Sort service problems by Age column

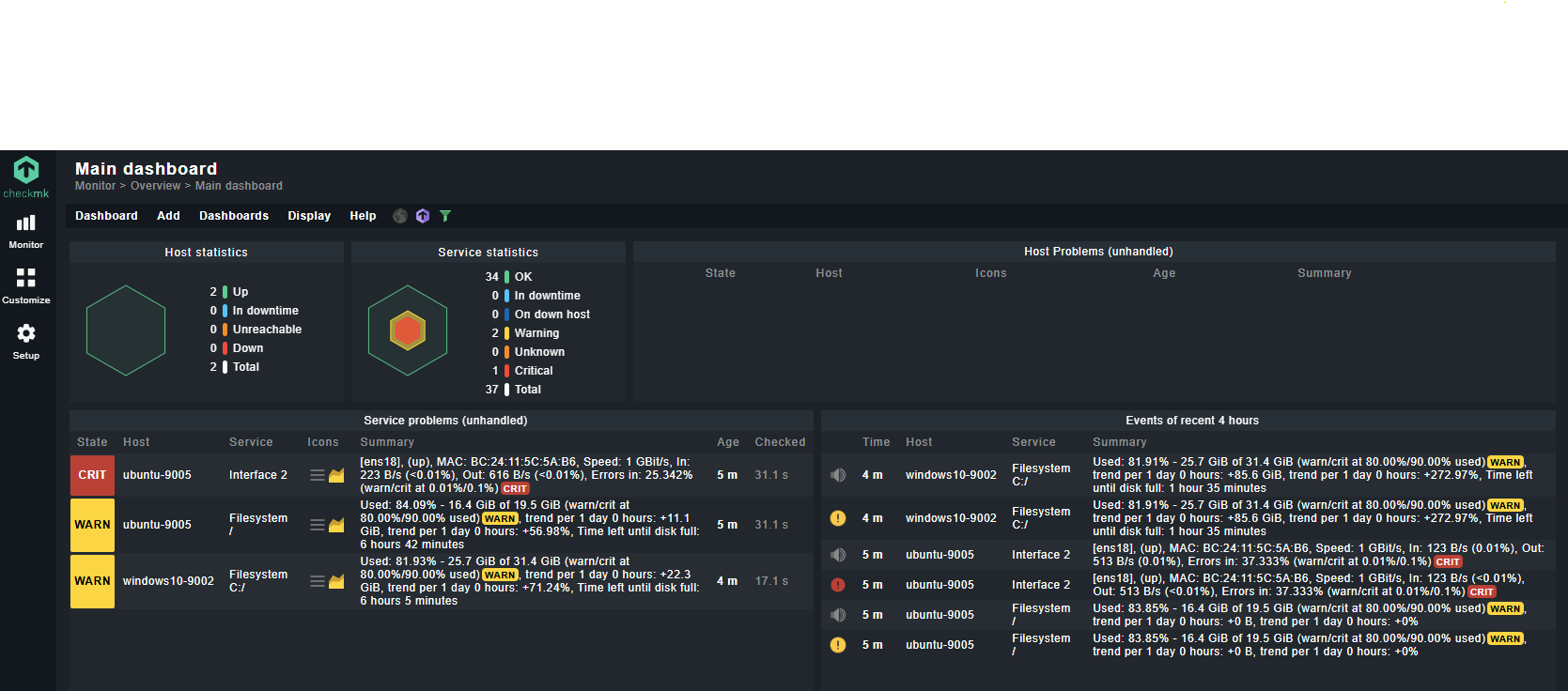tap(727, 442)
